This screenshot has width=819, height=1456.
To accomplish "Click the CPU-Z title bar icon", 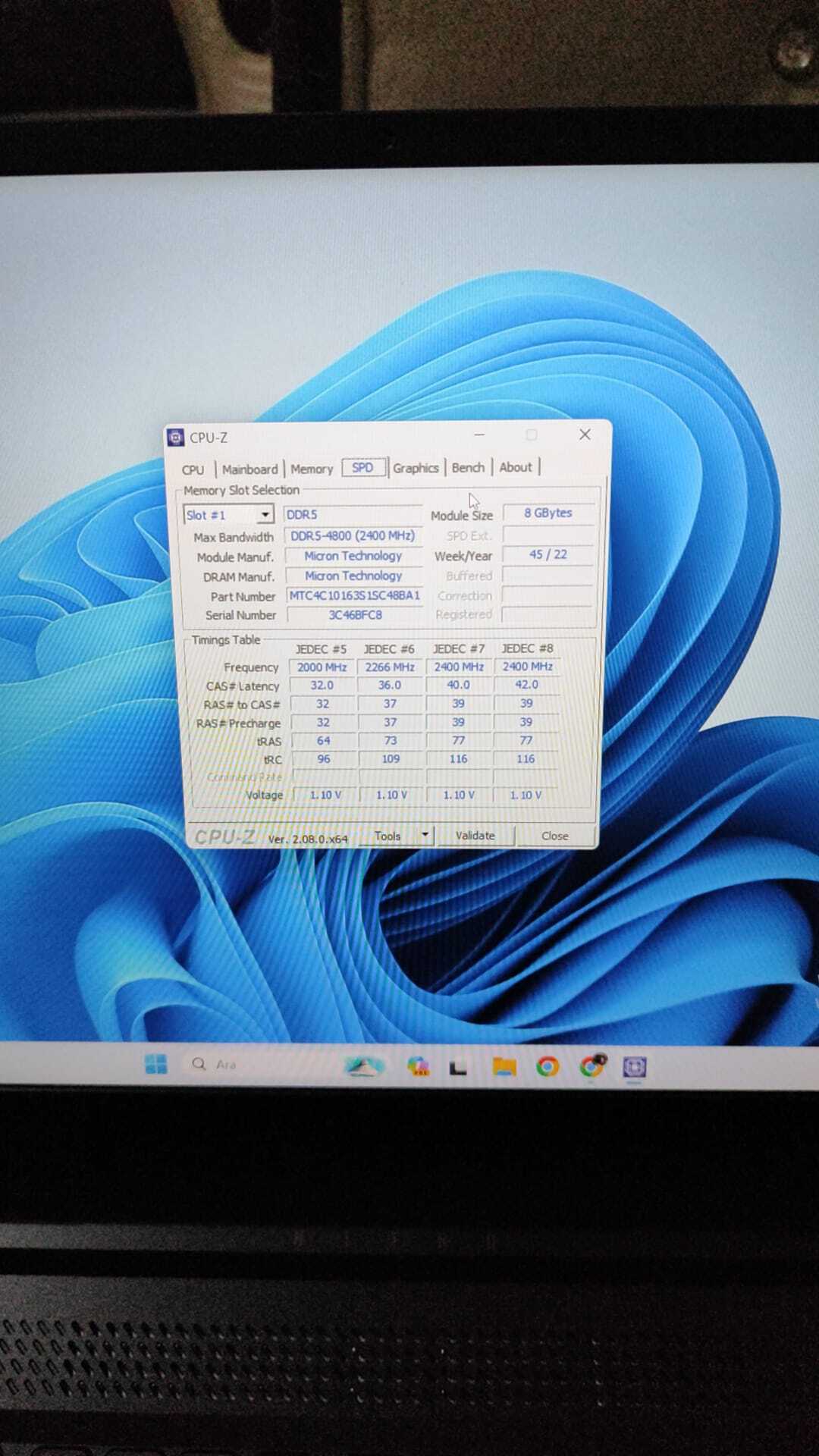I will point(175,438).
